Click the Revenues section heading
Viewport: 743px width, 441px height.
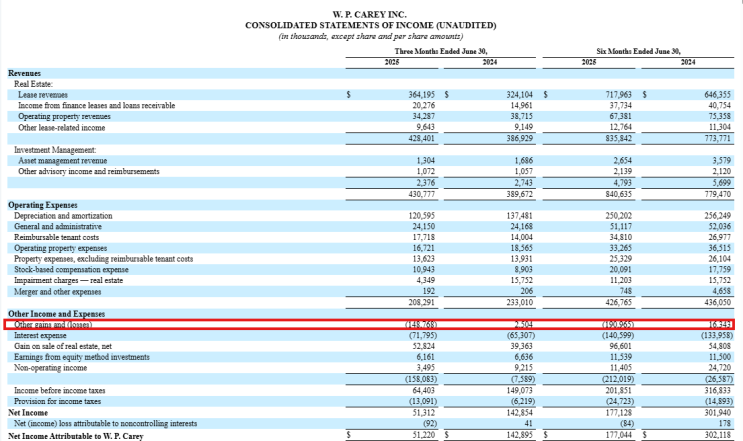click(24, 73)
